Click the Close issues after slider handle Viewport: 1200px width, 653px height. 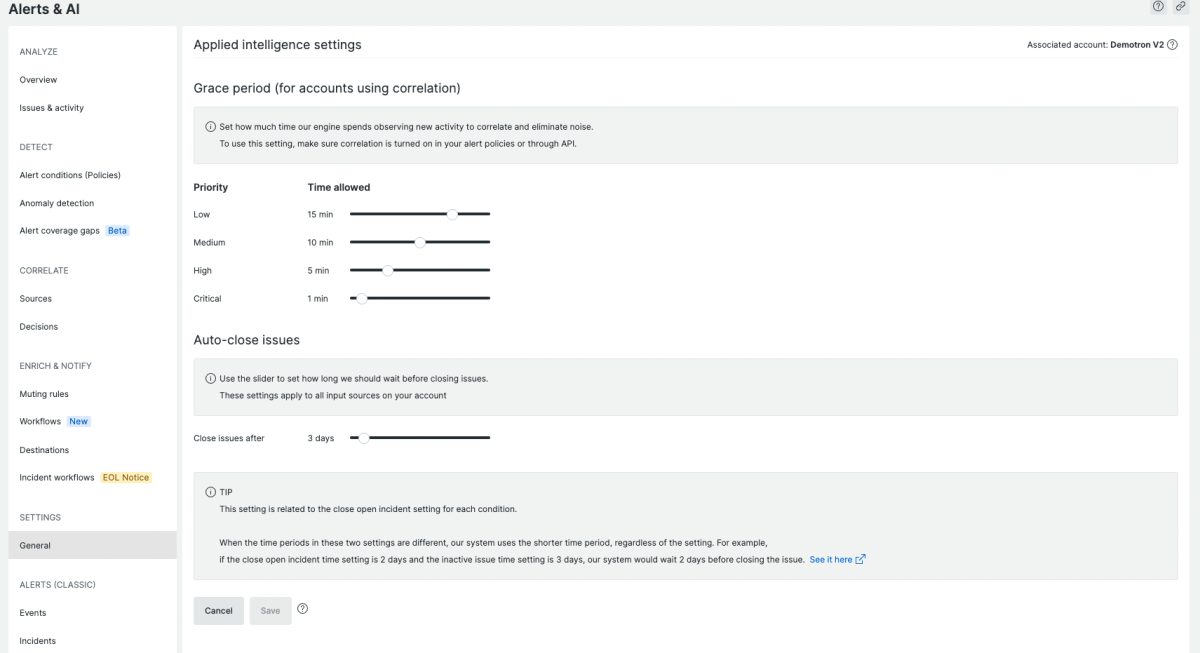pyautogui.click(x=364, y=438)
